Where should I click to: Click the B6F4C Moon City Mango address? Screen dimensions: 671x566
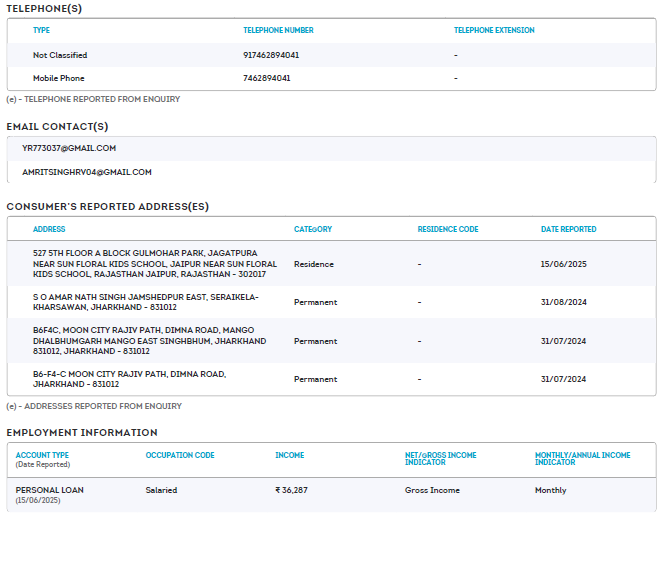point(149,341)
